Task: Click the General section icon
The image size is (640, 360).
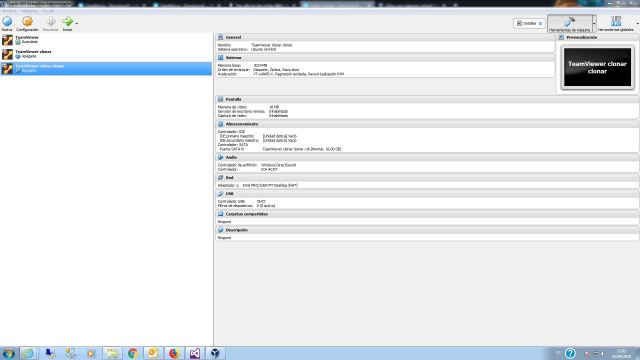Action: tap(220, 37)
